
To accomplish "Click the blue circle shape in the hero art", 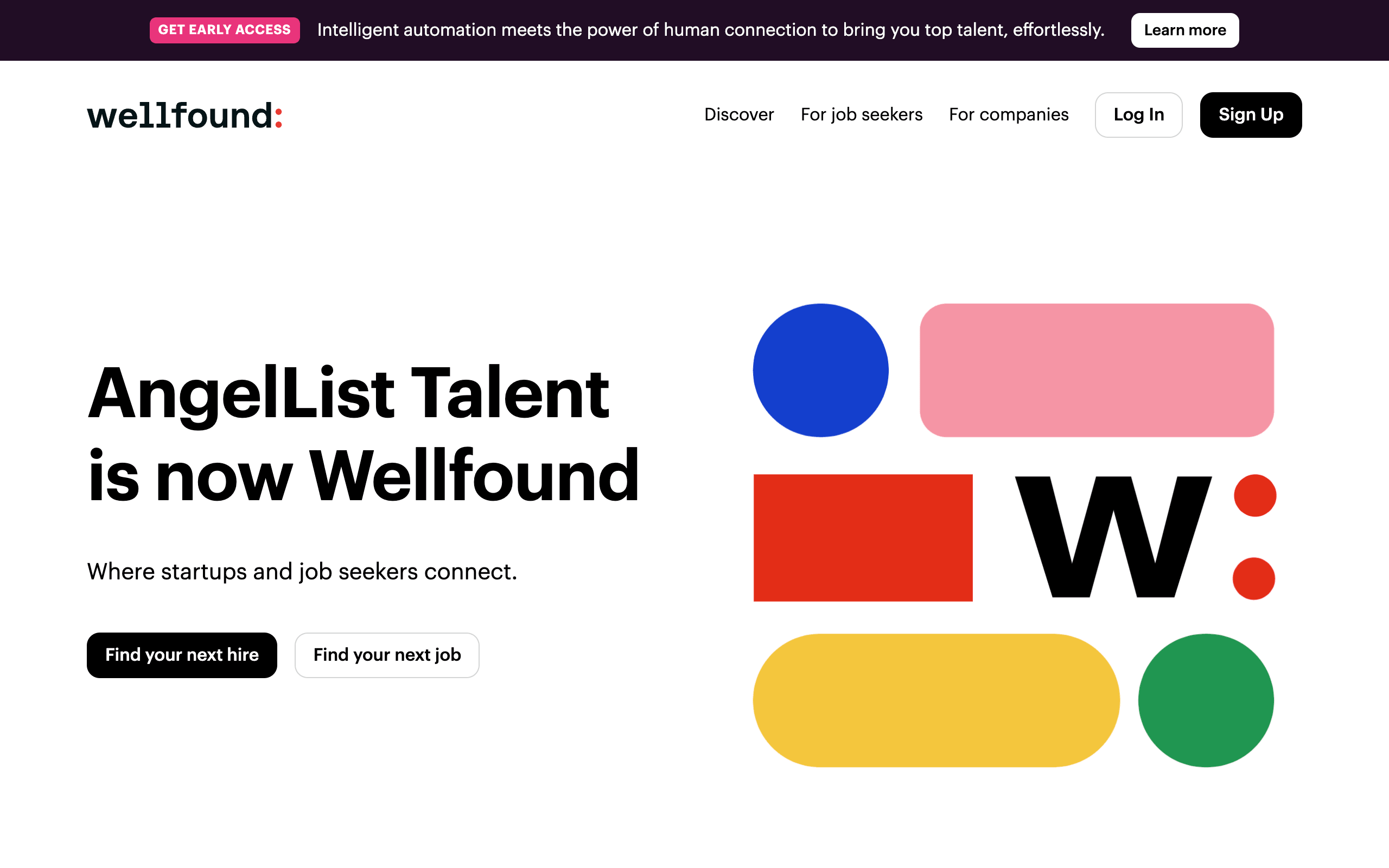I will pos(821,371).
